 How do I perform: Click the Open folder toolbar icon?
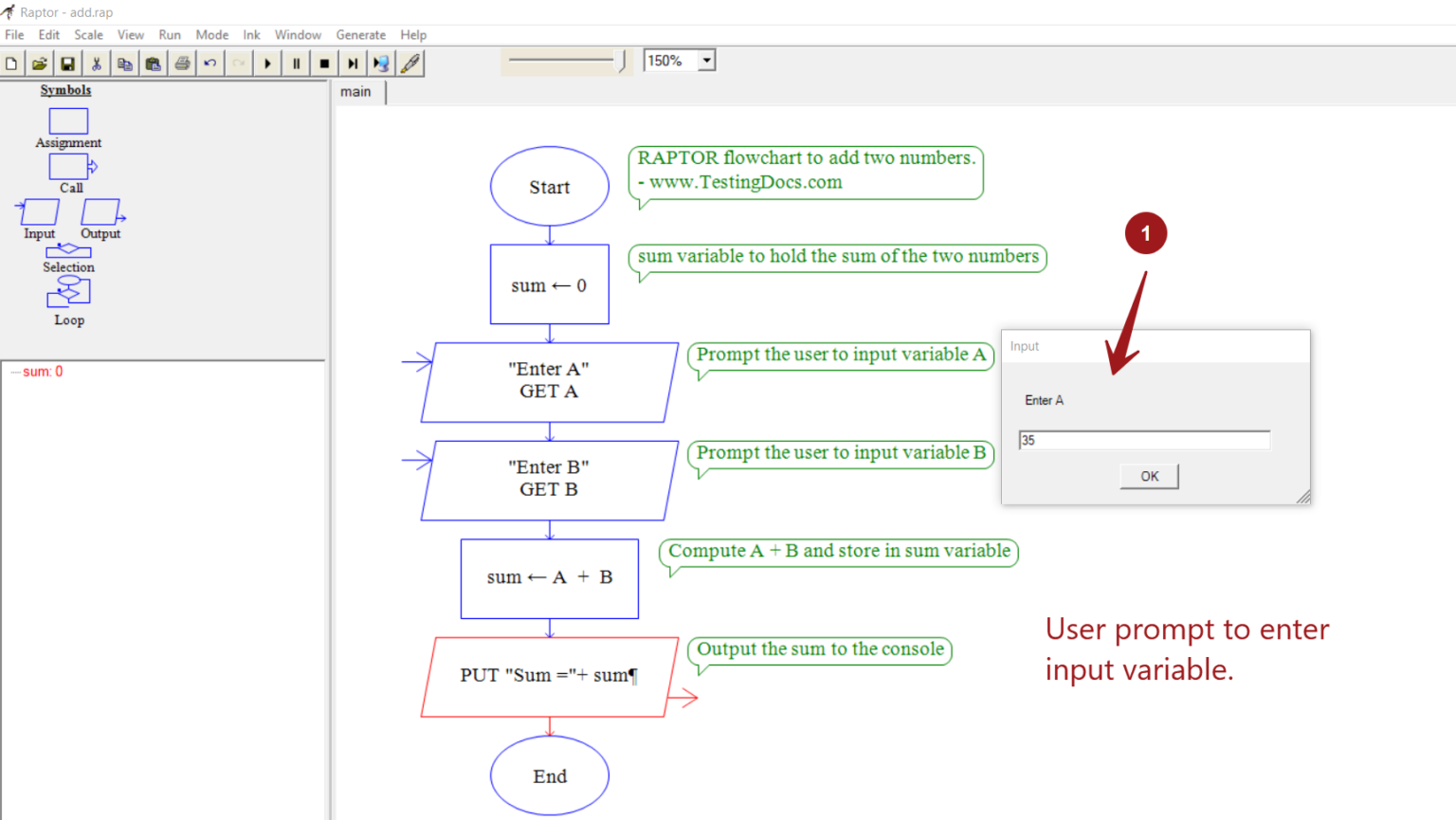(39, 64)
